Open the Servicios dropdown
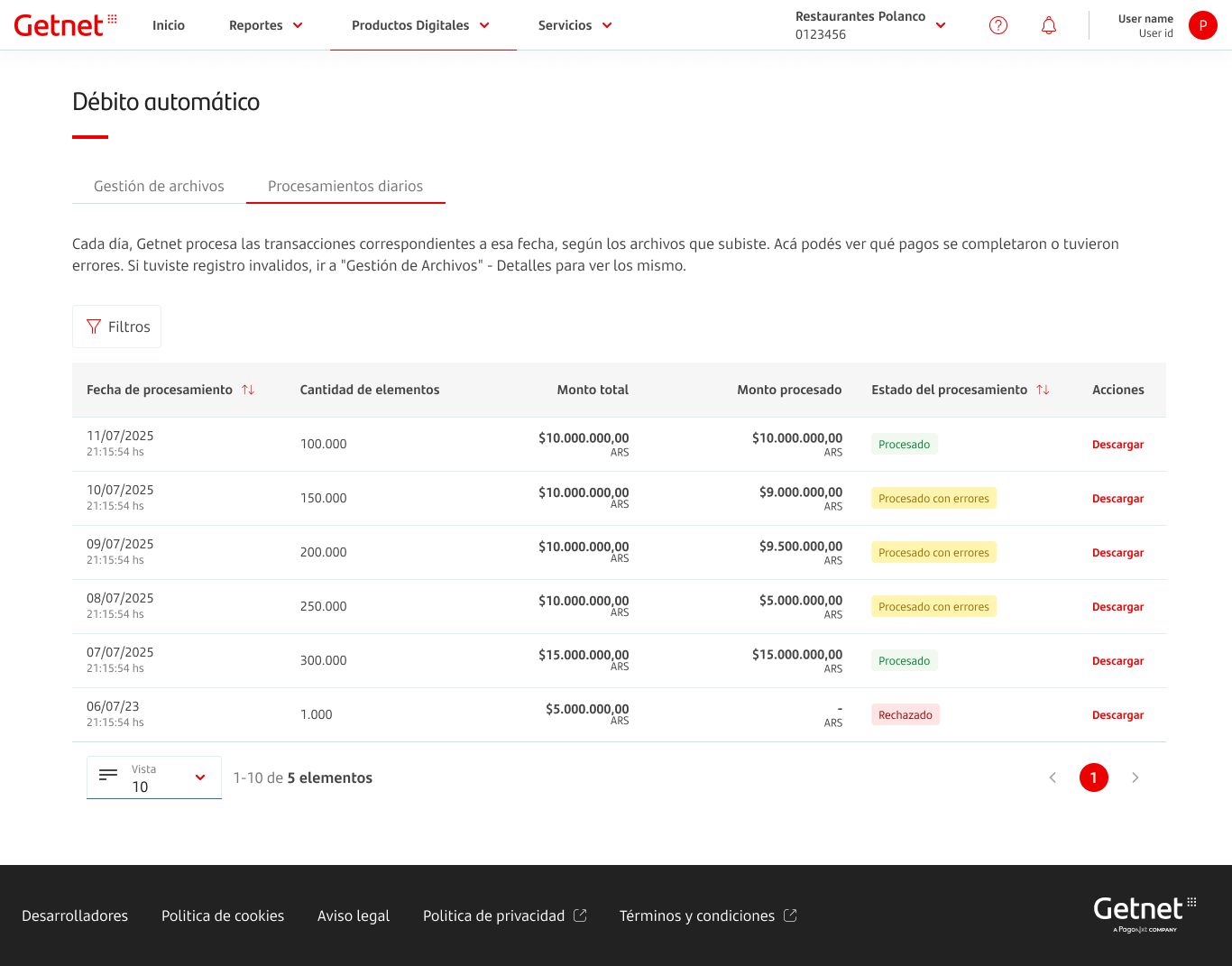The image size is (1232, 966). pos(575,25)
